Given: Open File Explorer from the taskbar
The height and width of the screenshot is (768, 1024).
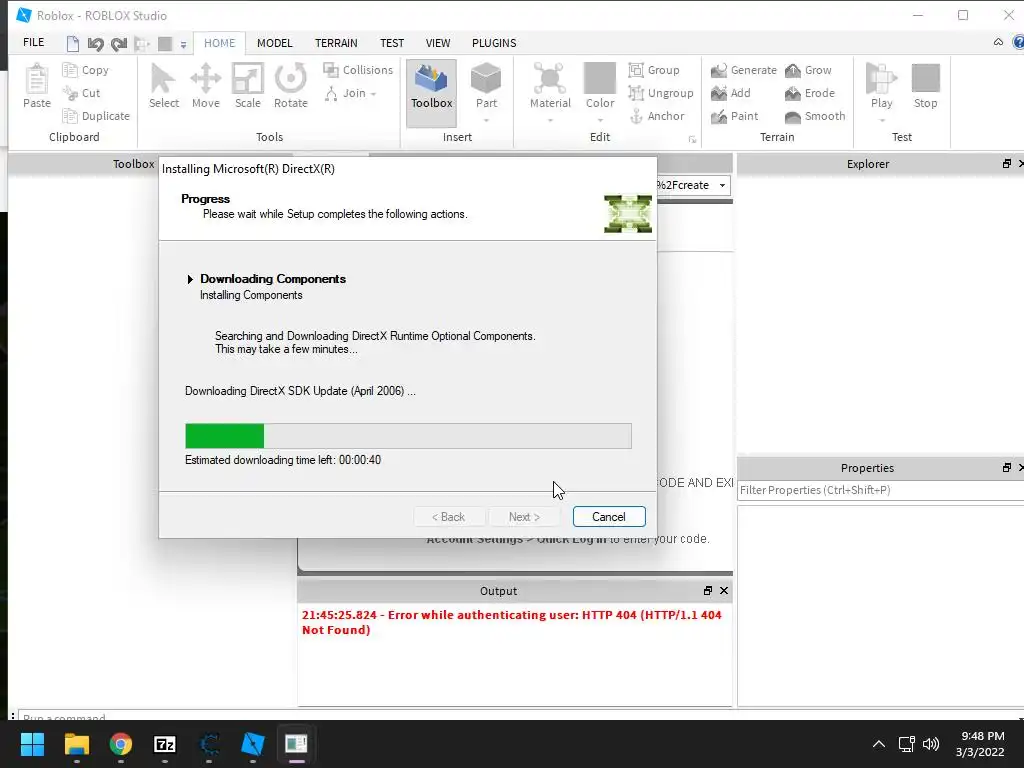Looking at the screenshot, I should tap(76, 744).
